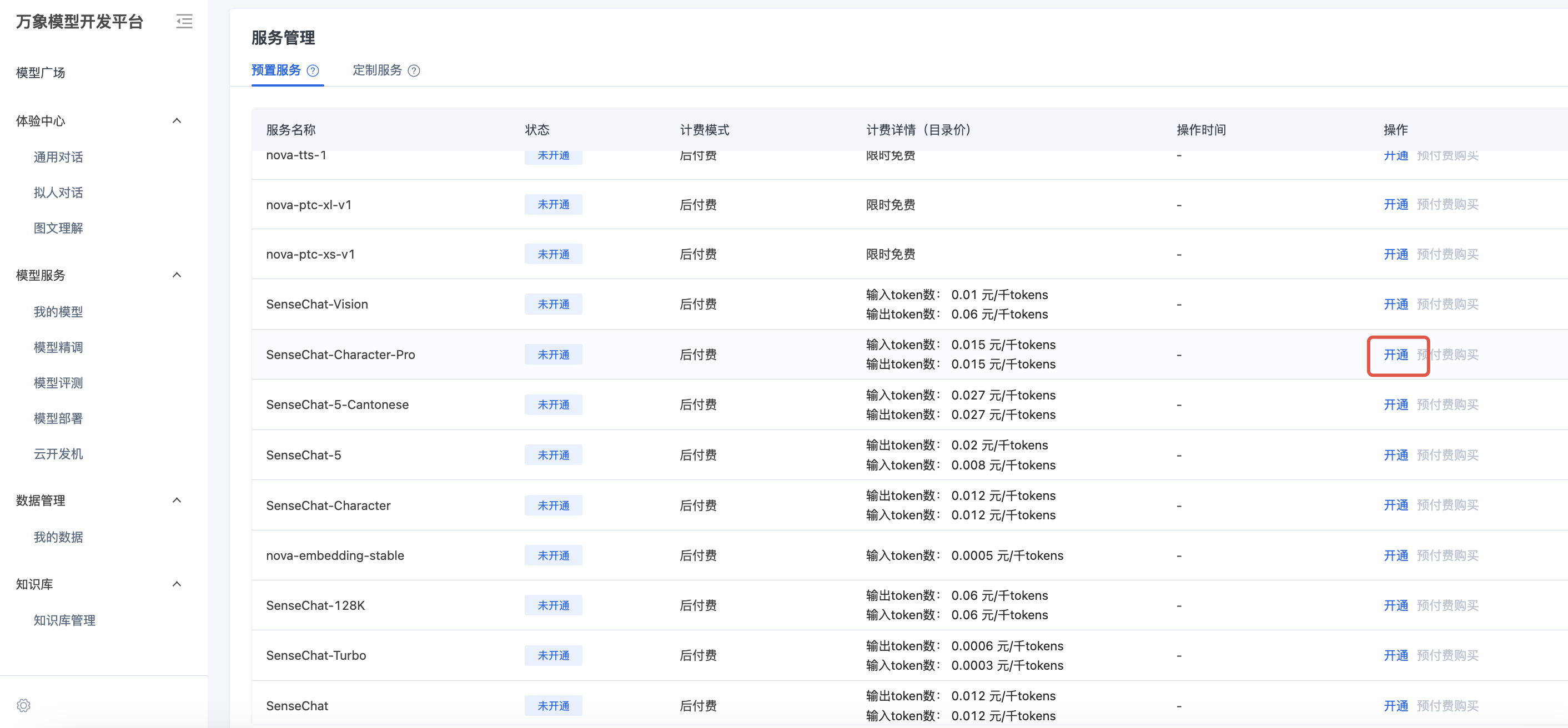Screen dimensions: 1568x728
Task: Switch to the 预置服务 tab
Action: (x=277, y=70)
